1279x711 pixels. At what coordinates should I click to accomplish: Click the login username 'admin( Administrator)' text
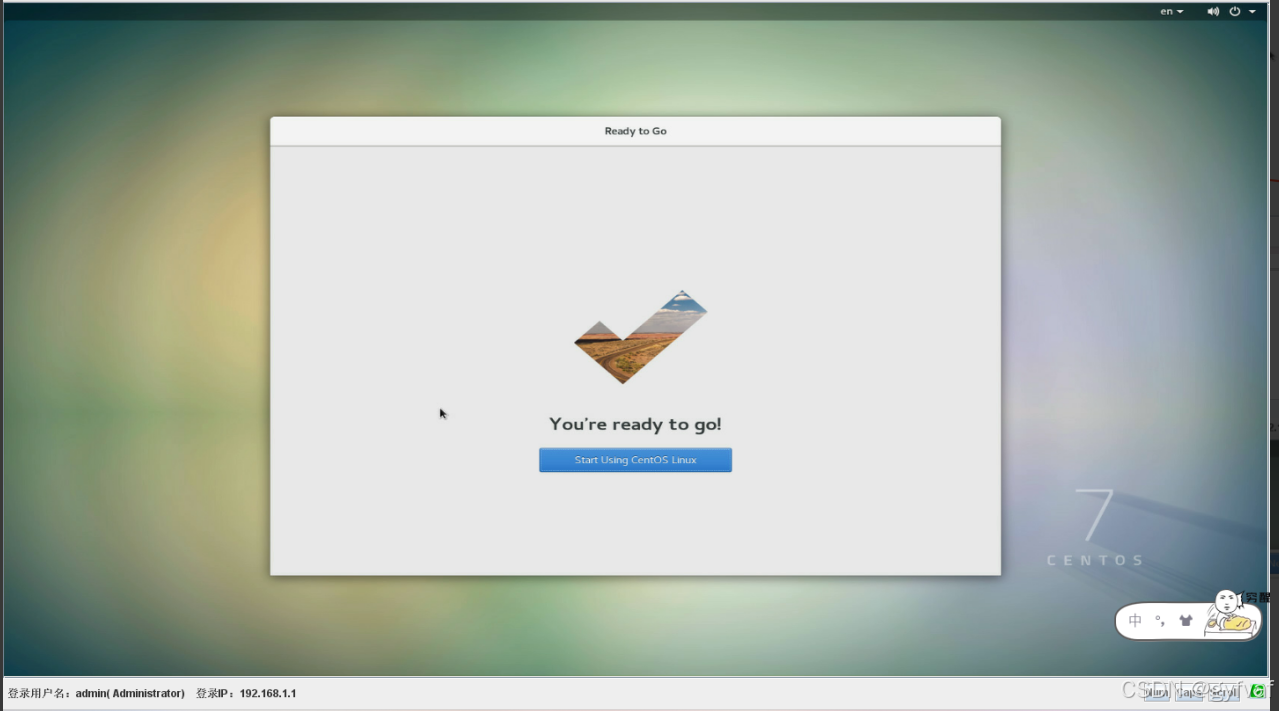click(x=130, y=693)
